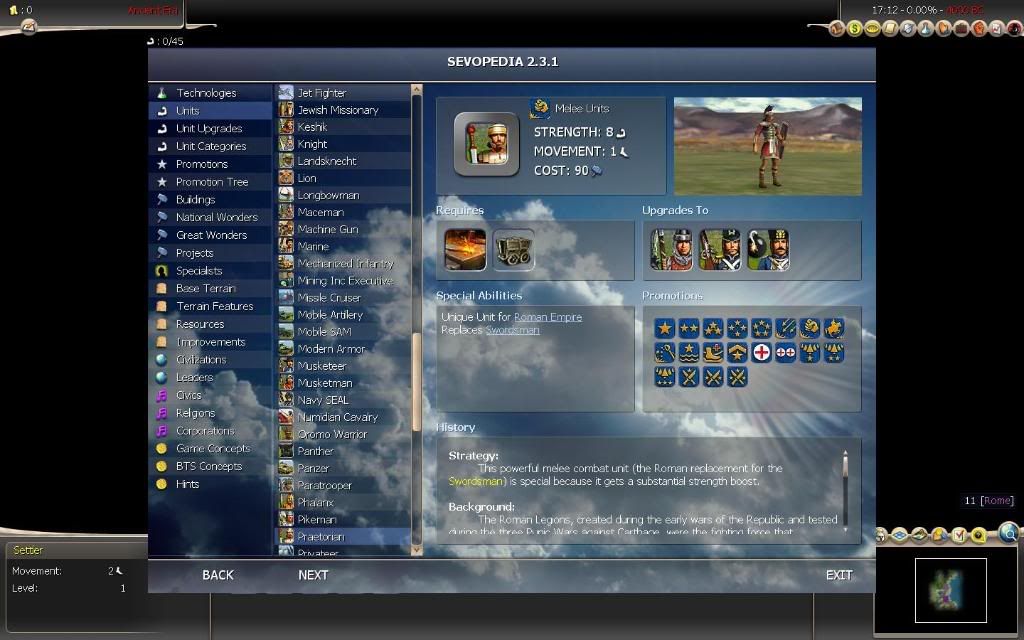Open the Resources category
The image size is (1024, 640).
[x=210, y=324]
